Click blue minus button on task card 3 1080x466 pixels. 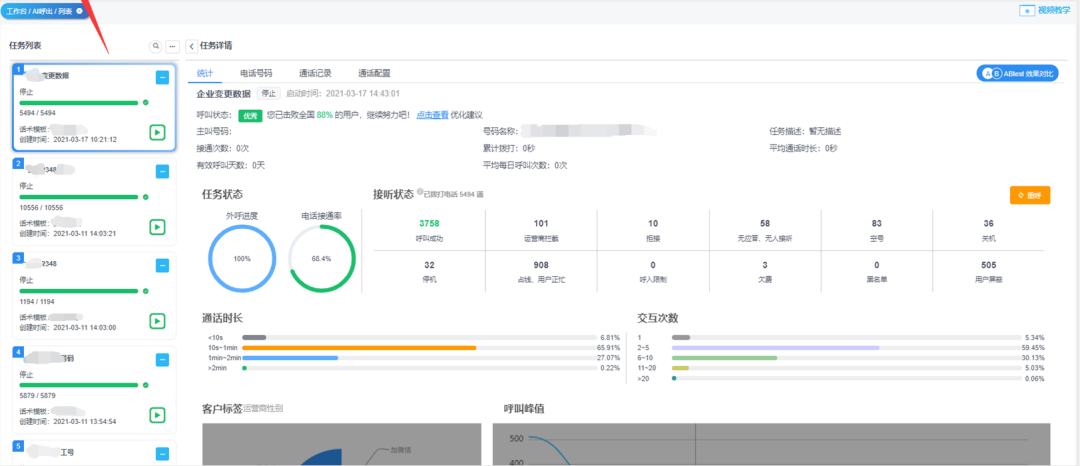(163, 265)
